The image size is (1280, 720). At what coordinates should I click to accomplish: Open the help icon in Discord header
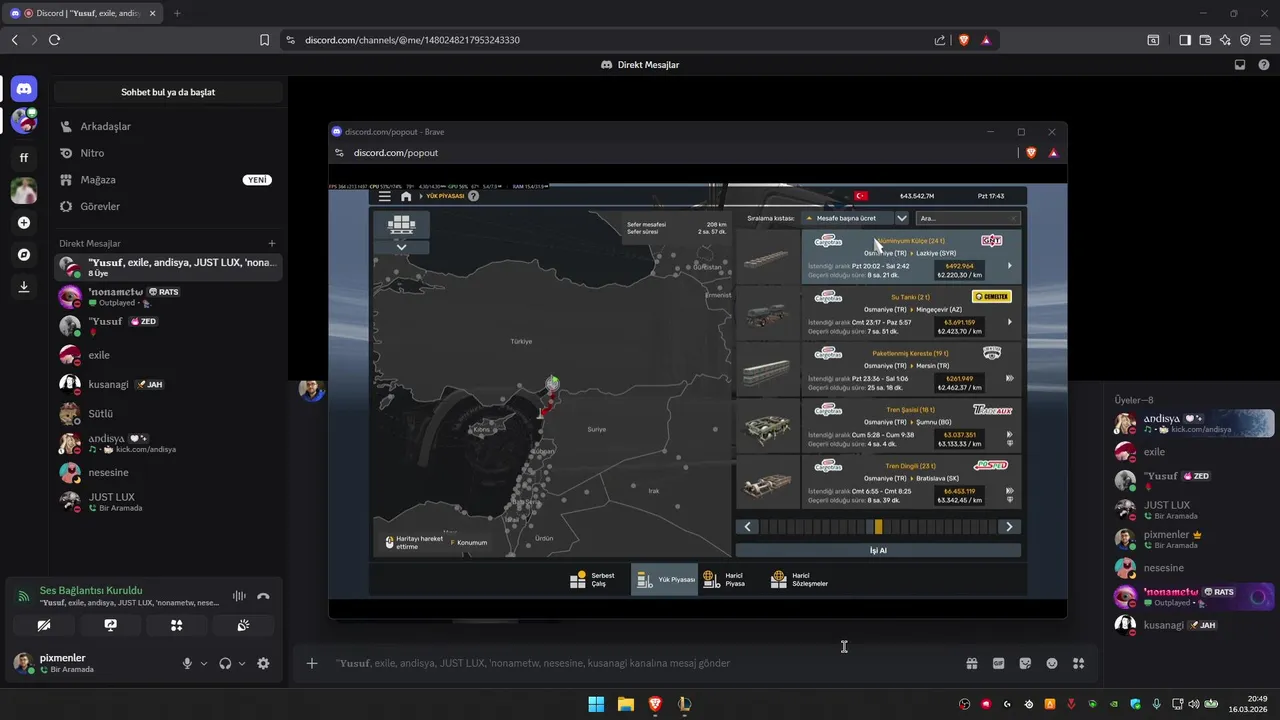click(1265, 65)
